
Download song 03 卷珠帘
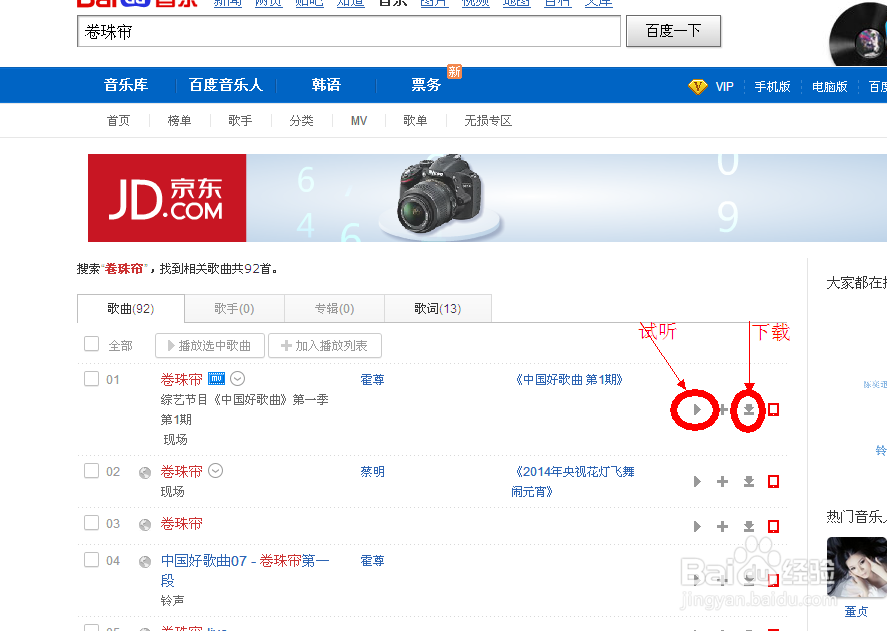coord(748,526)
